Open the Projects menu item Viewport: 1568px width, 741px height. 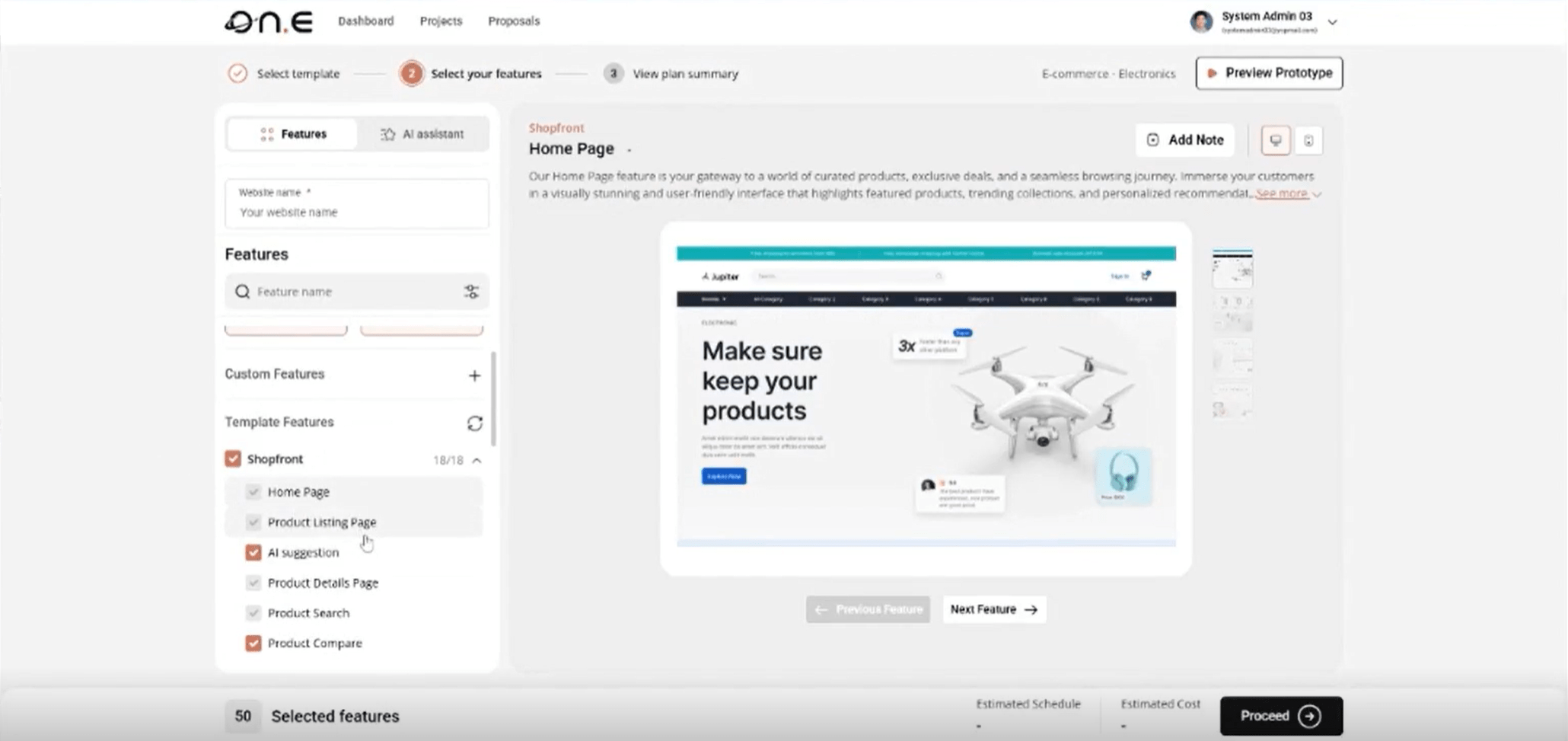(x=441, y=21)
